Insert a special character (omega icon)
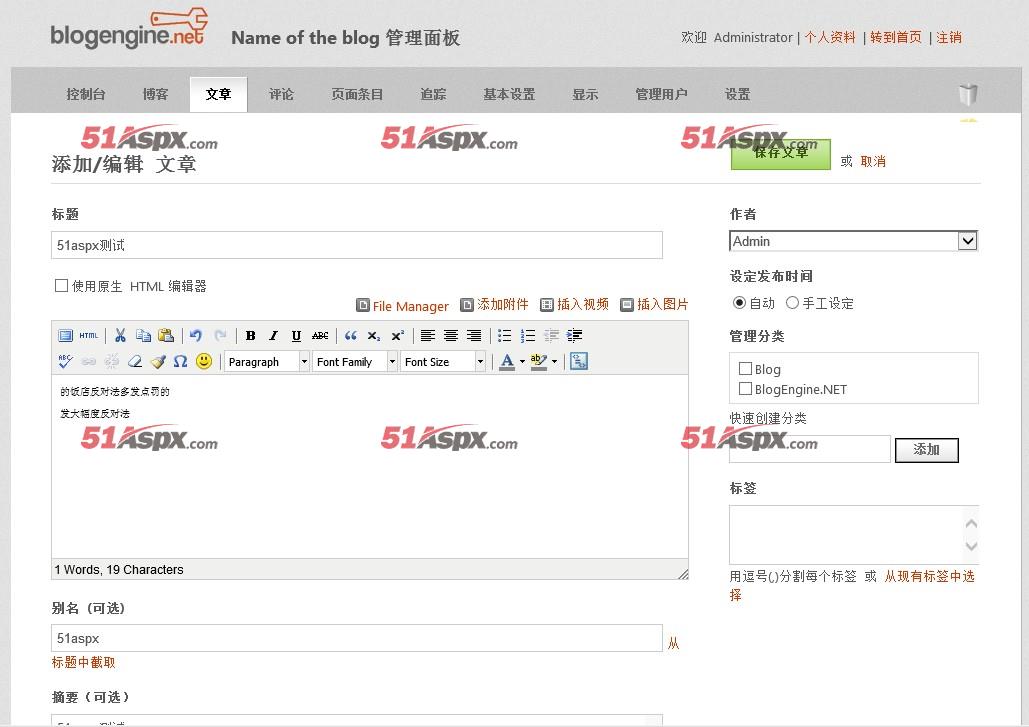Image resolution: width=1029 pixels, height=727 pixels. (x=180, y=362)
